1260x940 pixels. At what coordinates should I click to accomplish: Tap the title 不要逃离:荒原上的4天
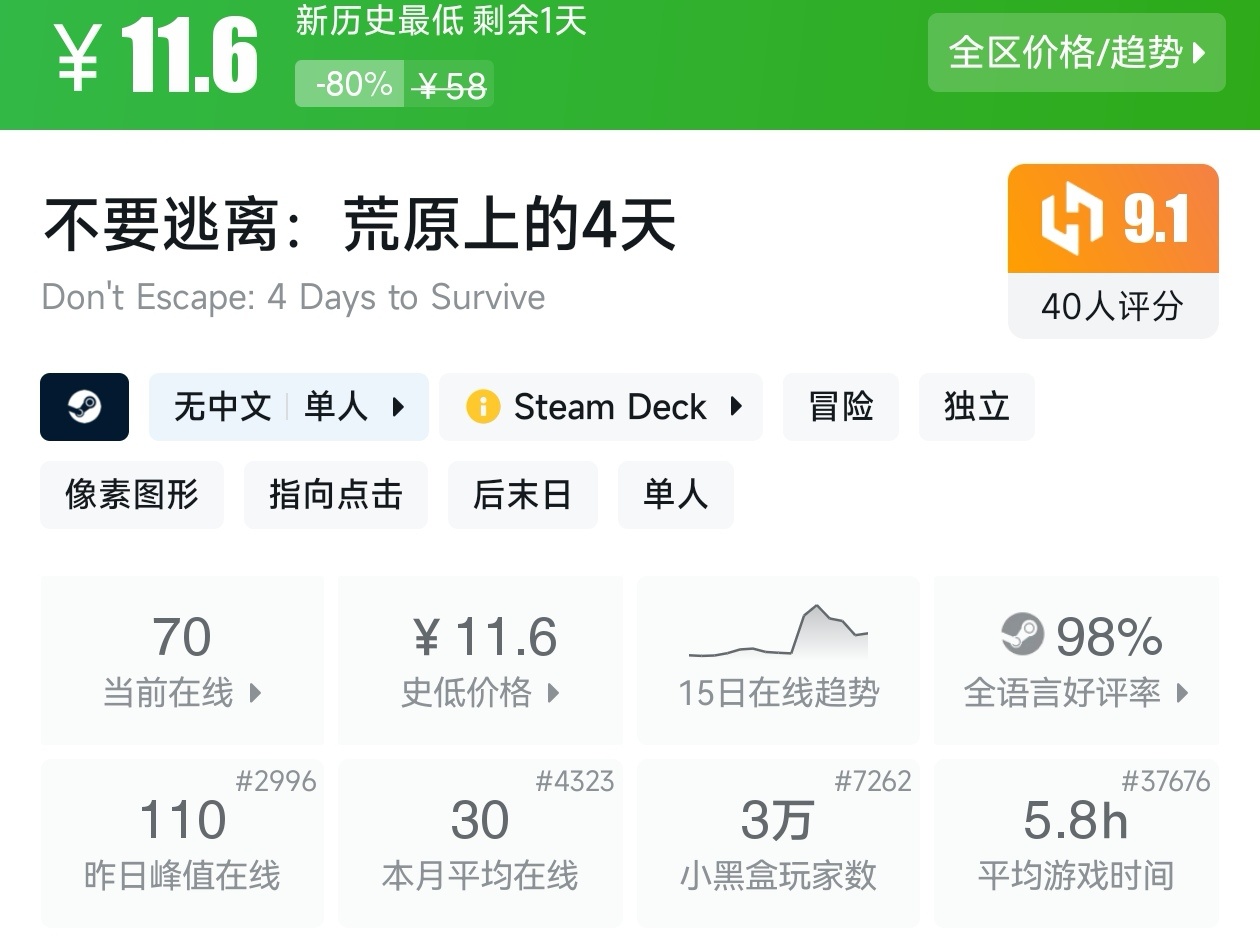(x=360, y=224)
